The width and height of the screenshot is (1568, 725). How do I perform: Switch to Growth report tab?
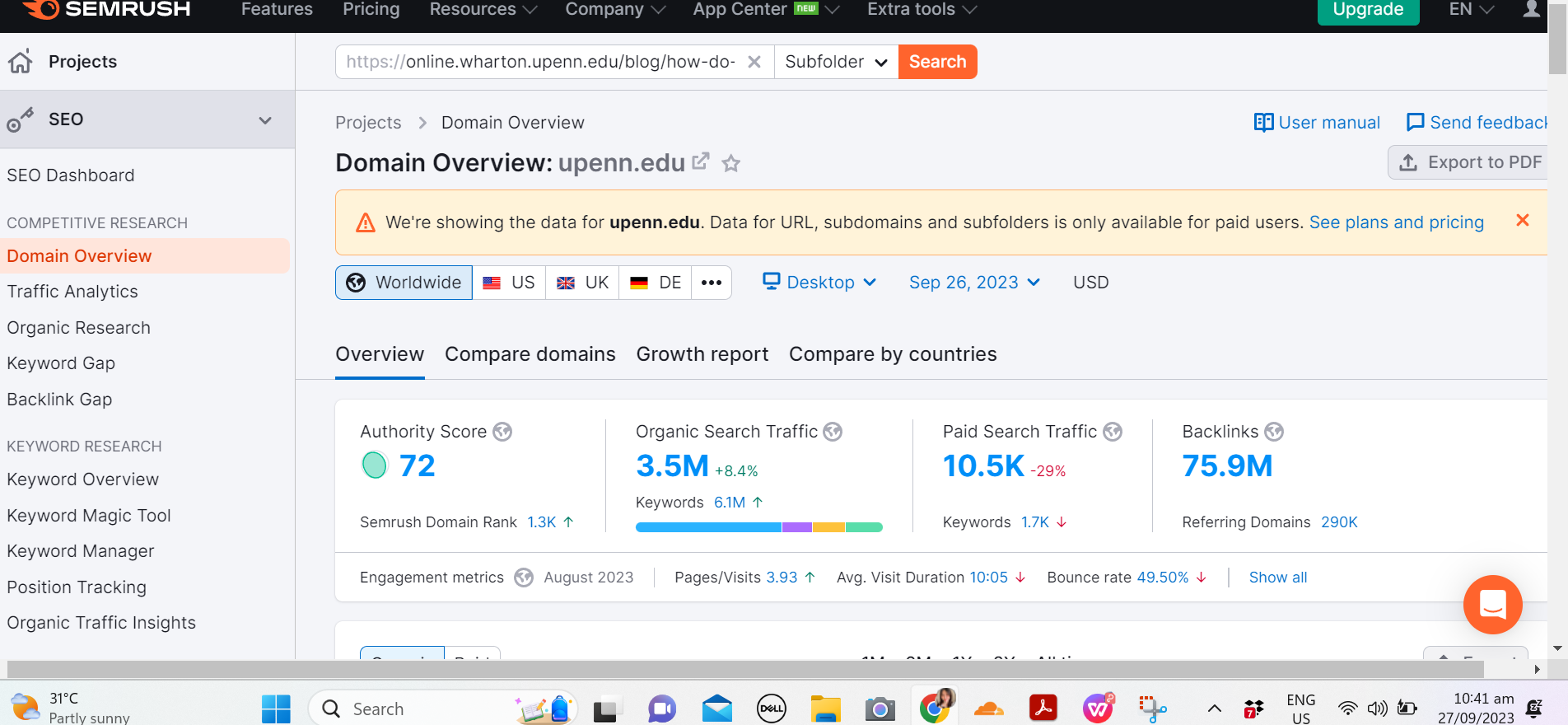point(702,354)
